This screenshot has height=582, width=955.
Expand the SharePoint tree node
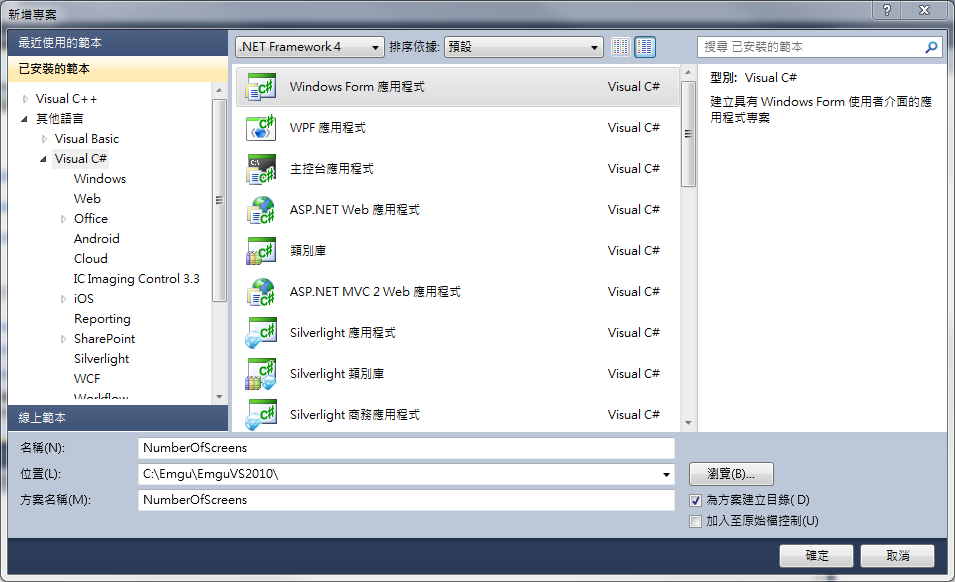click(63, 339)
